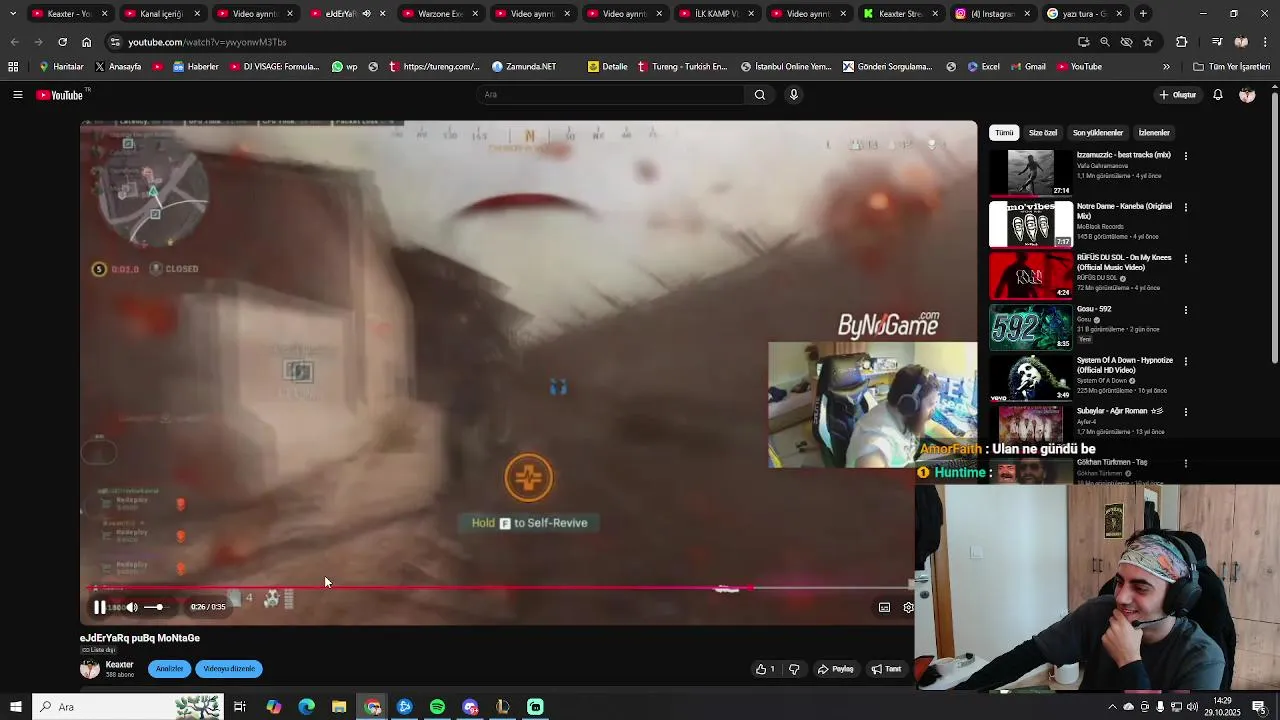Go to the YouTube home logo
The height and width of the screenshot is (720, 1280).
pyautogui.click(x=60, y=95)
